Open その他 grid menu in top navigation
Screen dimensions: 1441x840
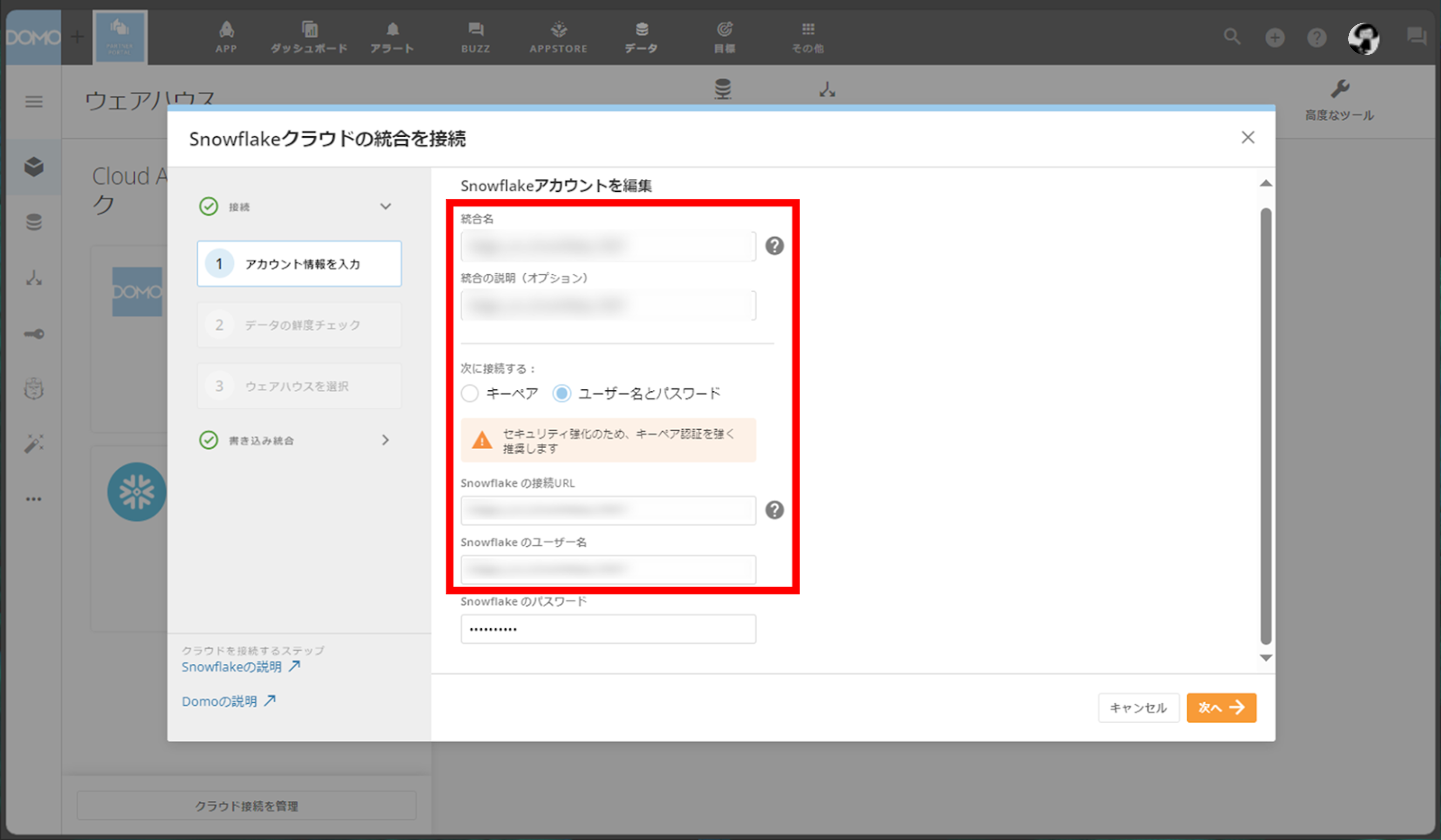pos(807,37)
